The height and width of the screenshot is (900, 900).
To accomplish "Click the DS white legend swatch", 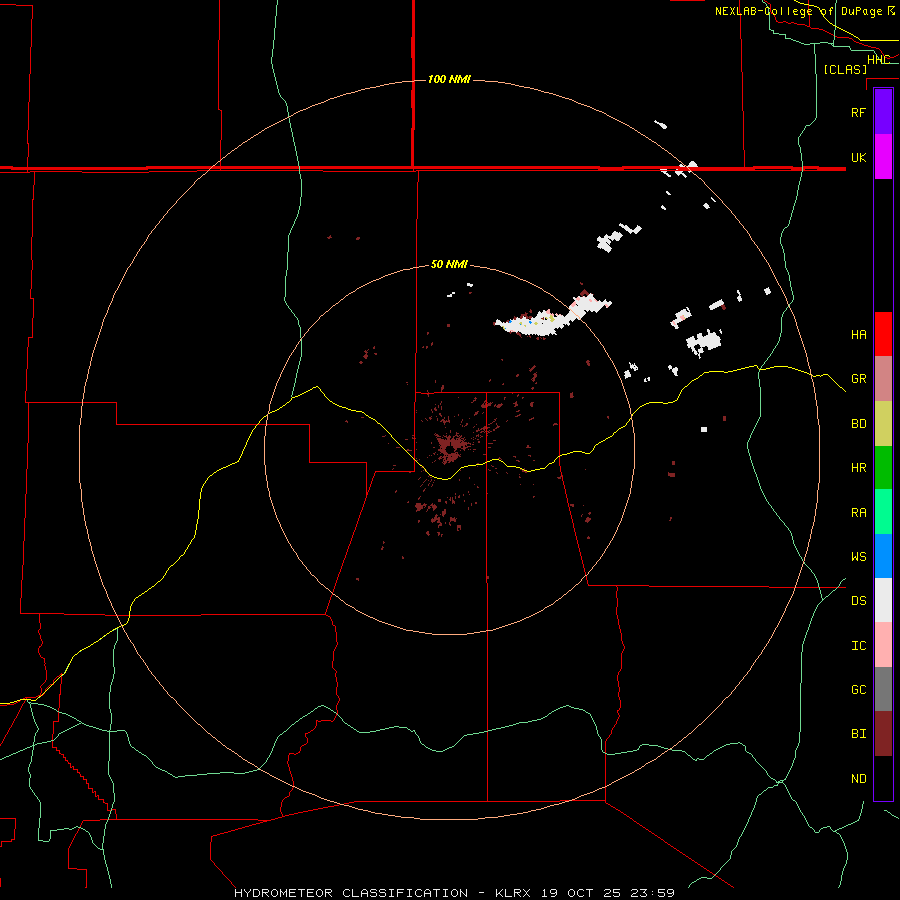I will (x=883, y=600).
